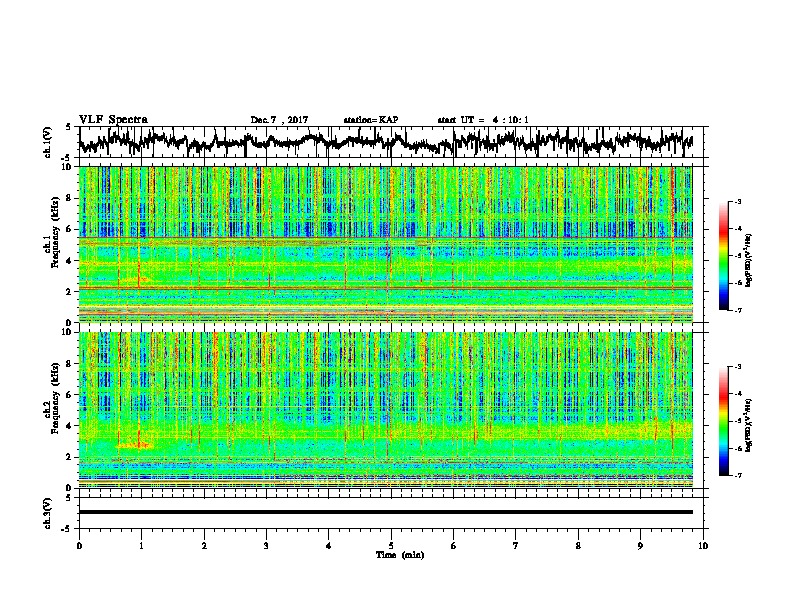
Task: Click the time-axis tick label "1"
Action: point(141,546)
